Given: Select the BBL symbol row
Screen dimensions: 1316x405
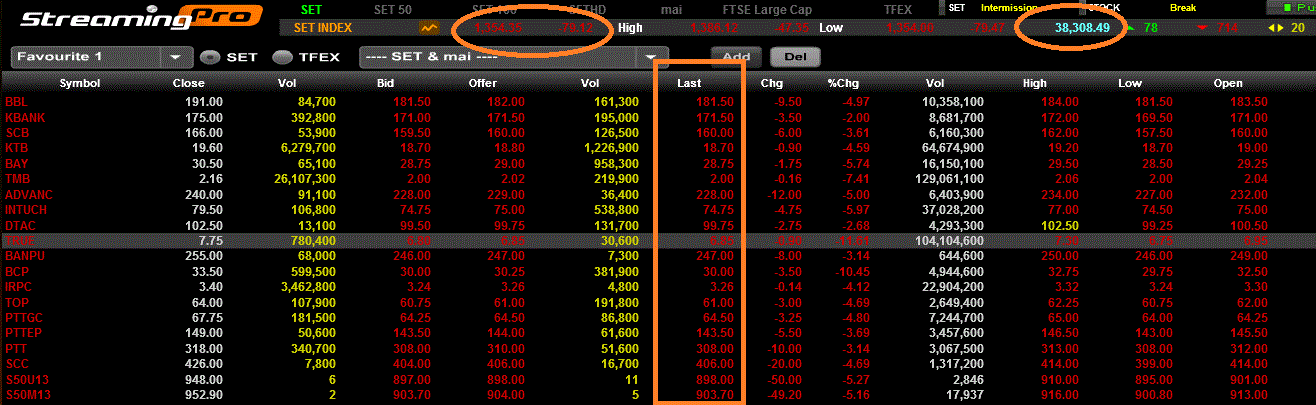Looking at the screenshot, I should 658,102.
